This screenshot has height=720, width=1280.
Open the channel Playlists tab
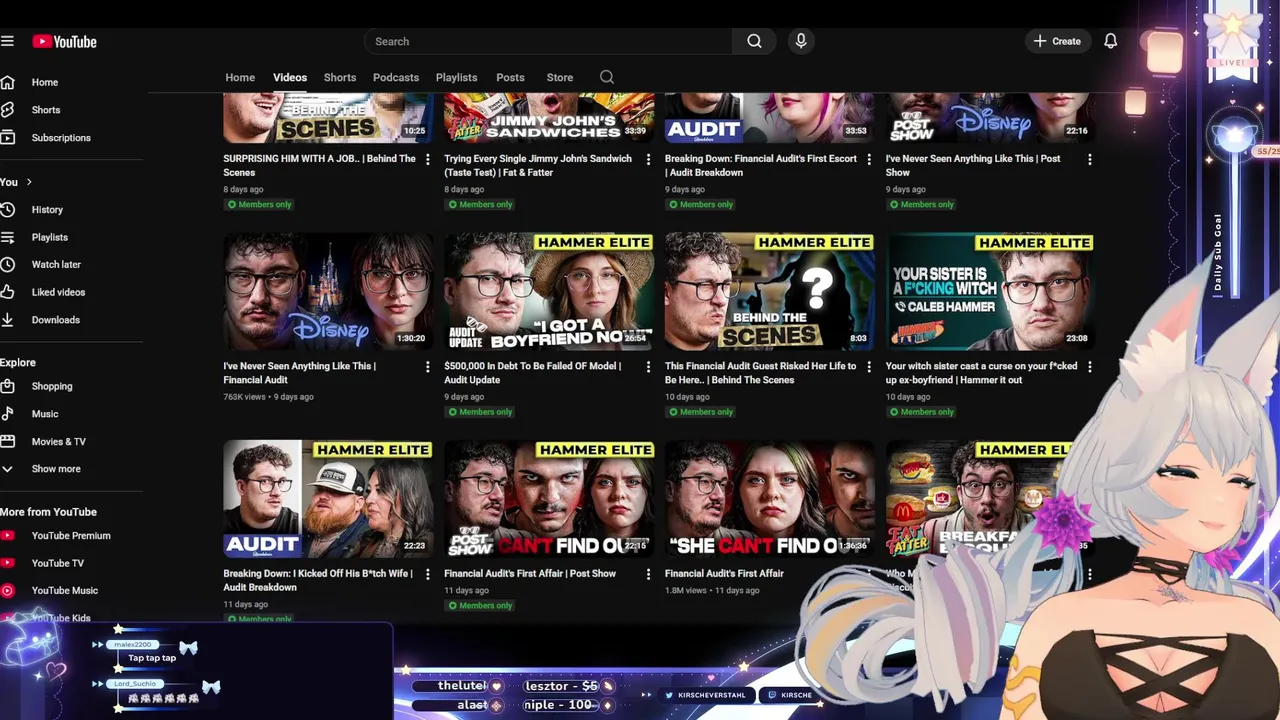[x=456, y=77]
